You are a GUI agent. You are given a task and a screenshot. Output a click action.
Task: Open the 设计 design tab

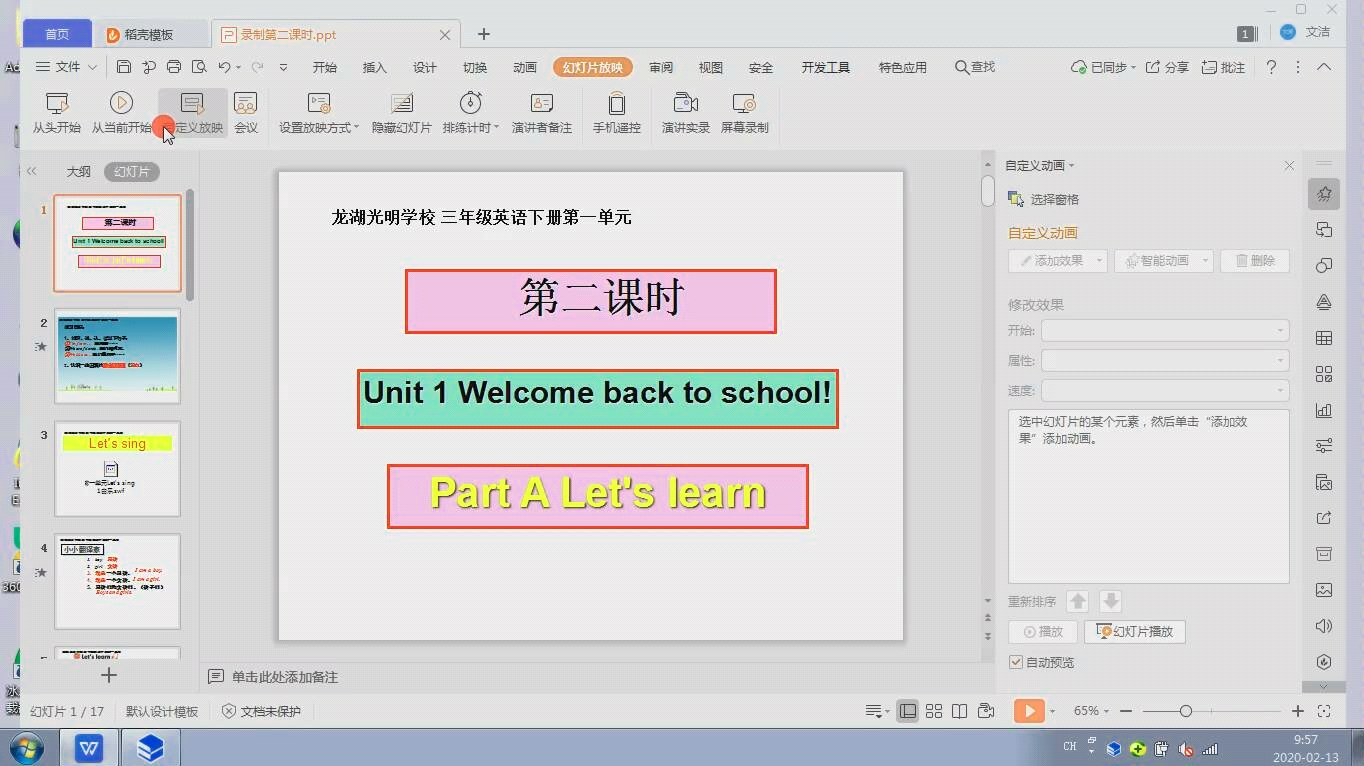(424, 67)
